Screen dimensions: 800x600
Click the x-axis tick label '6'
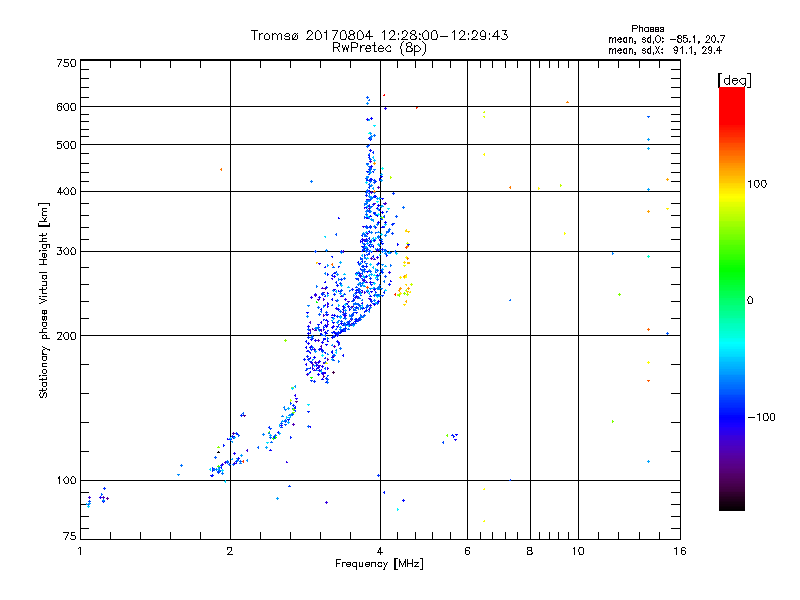[467, 551]
